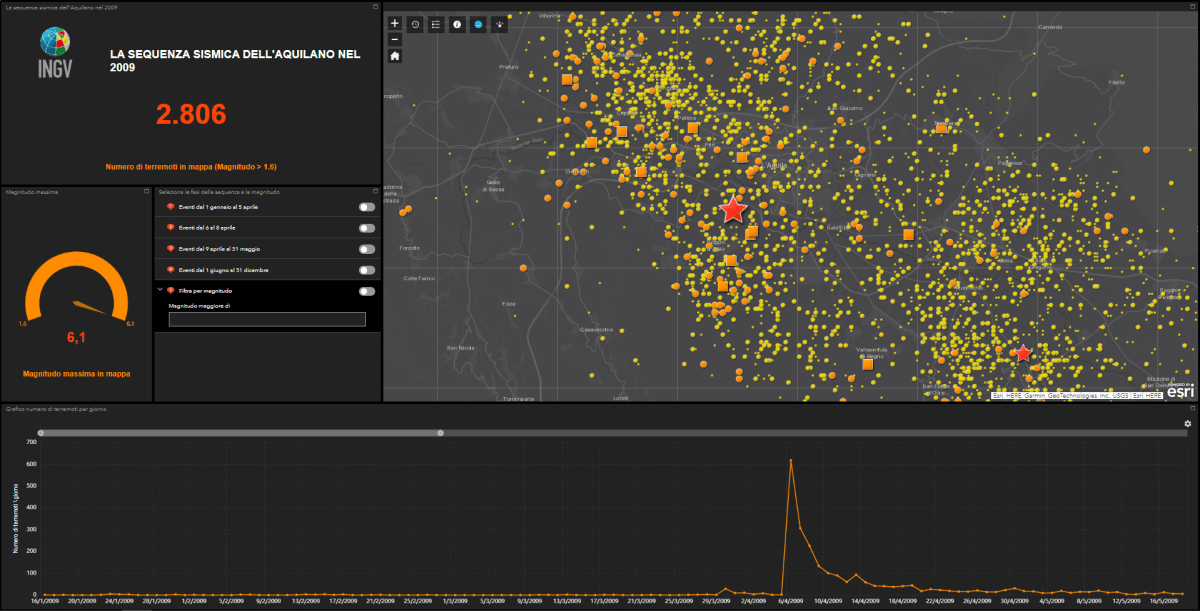1200x611 pixels.
Task: Open the blue basemap tool
Action: click(x=478, y=24)
